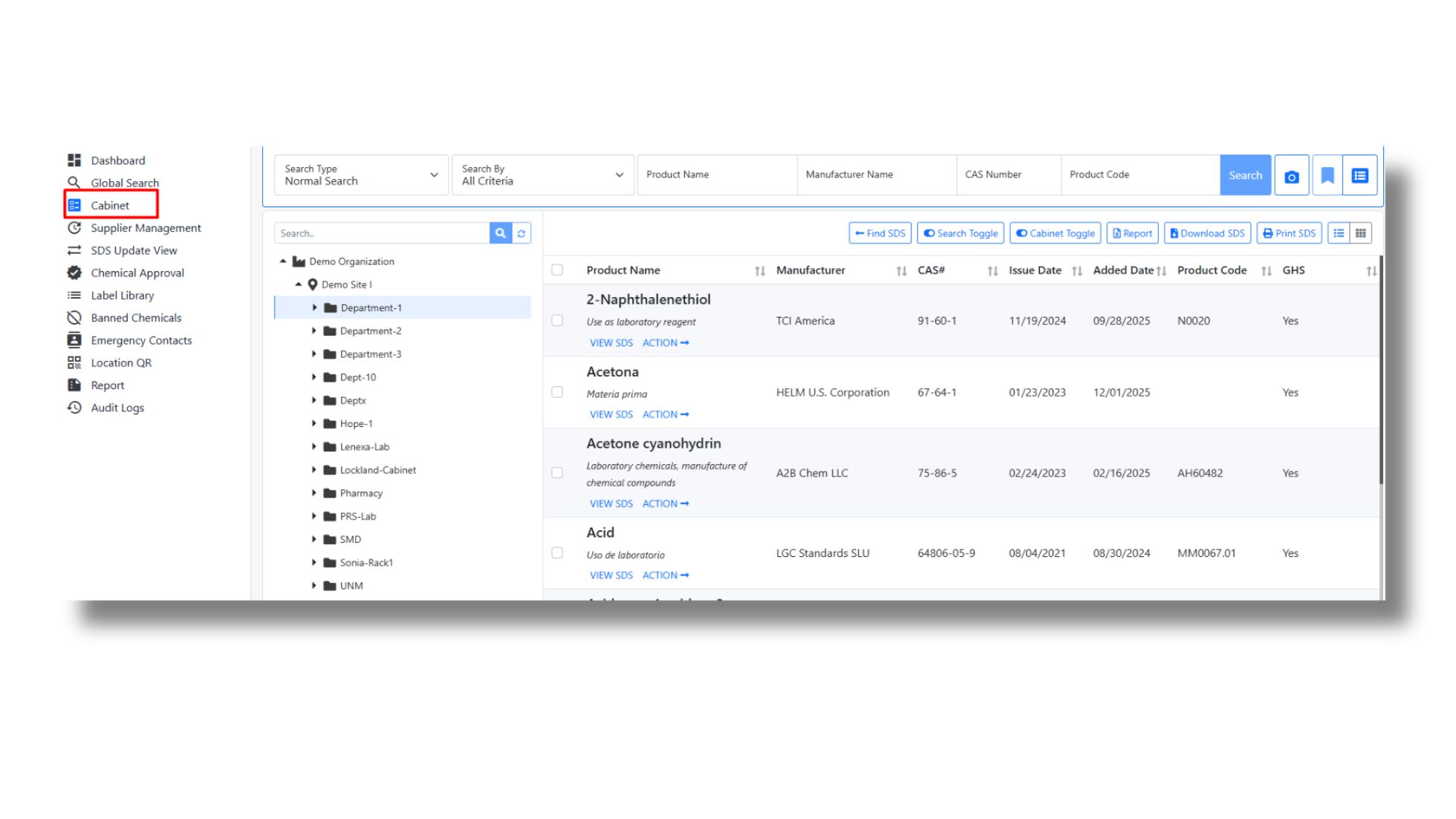This screenshot has height=819, width=1456.
Task: Click the tree refresh icon
Action: [521, 233]
